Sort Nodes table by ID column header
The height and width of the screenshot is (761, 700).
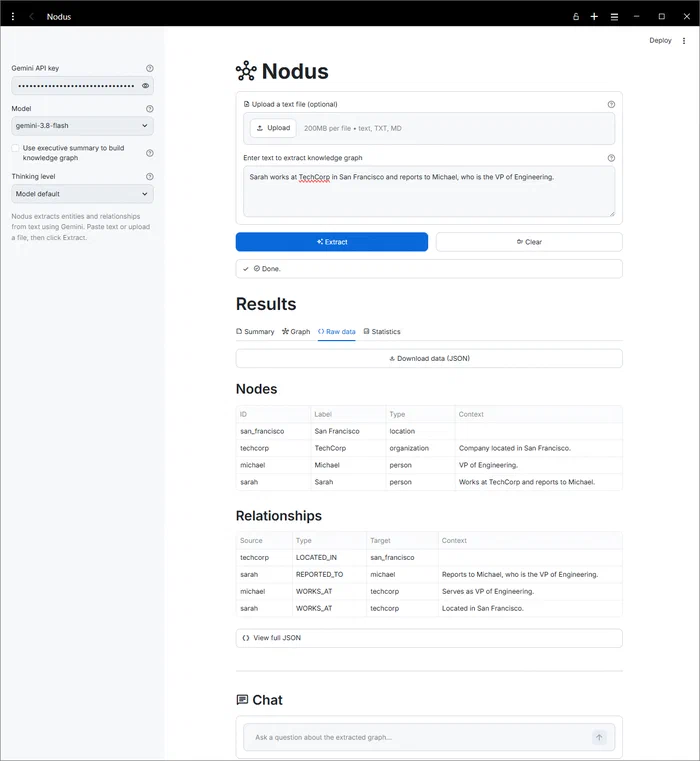pos(273,414)
